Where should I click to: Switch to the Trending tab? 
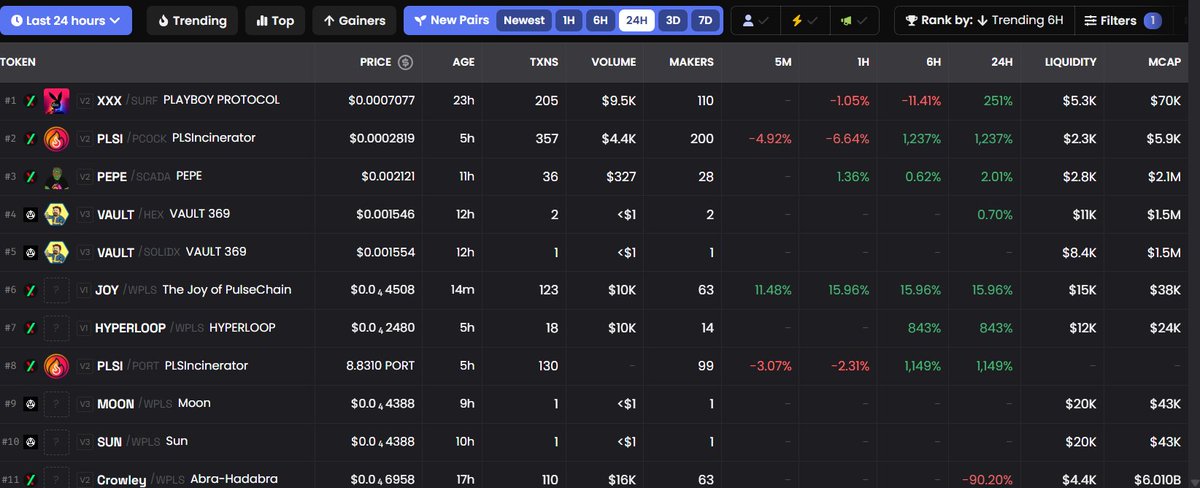point(193,20)
